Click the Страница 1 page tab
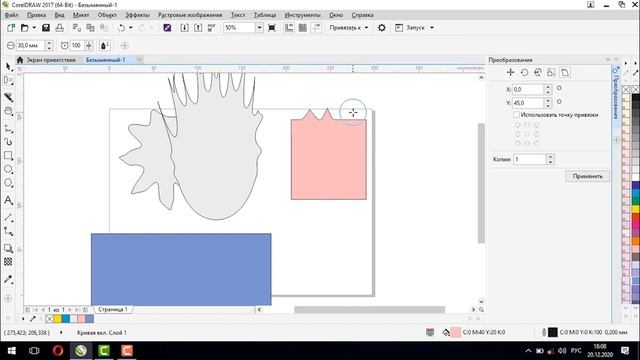The height and width of the screenshot is (360, 640). [x=113, y=309]
